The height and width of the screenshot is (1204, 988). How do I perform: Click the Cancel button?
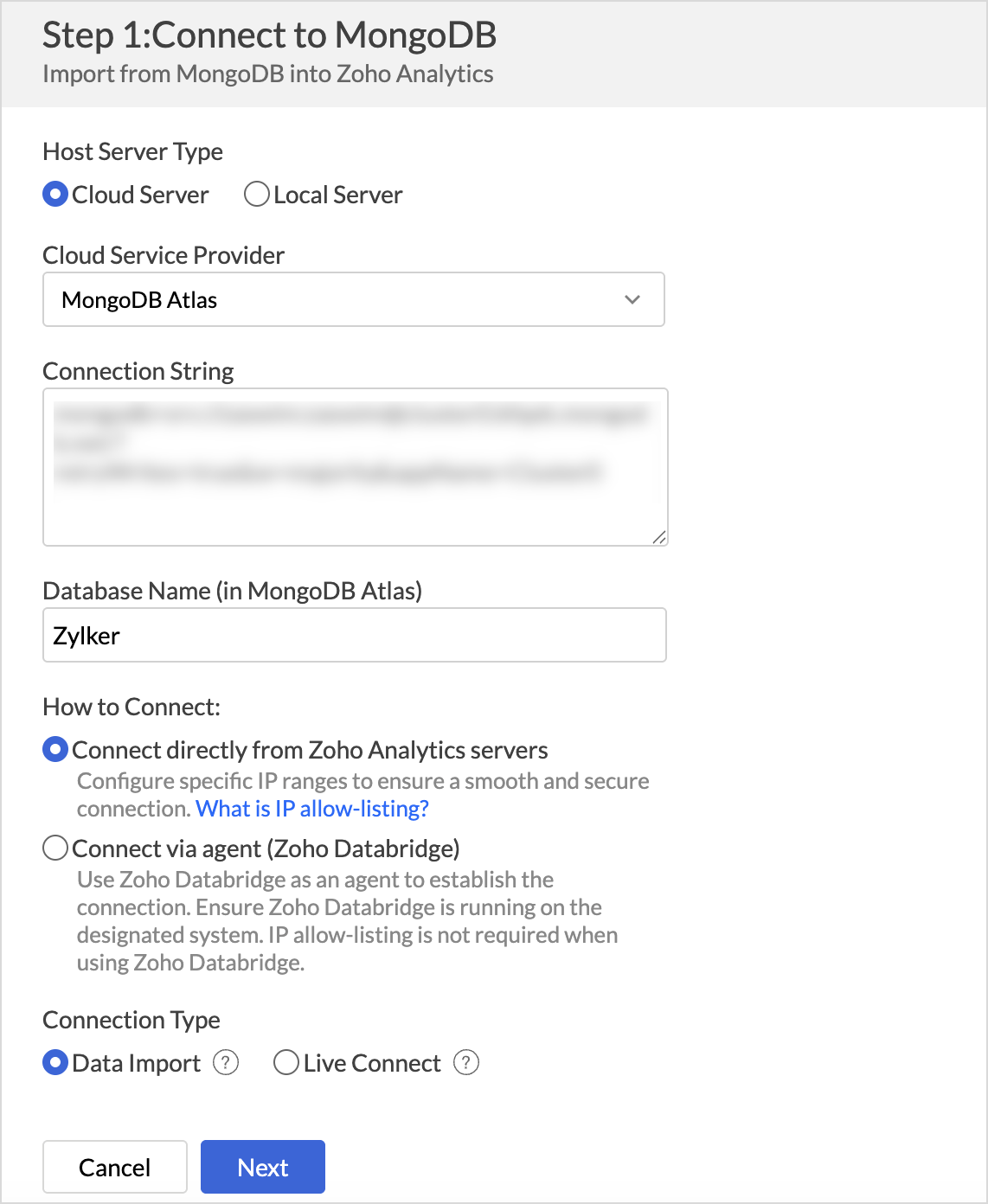115,1167
